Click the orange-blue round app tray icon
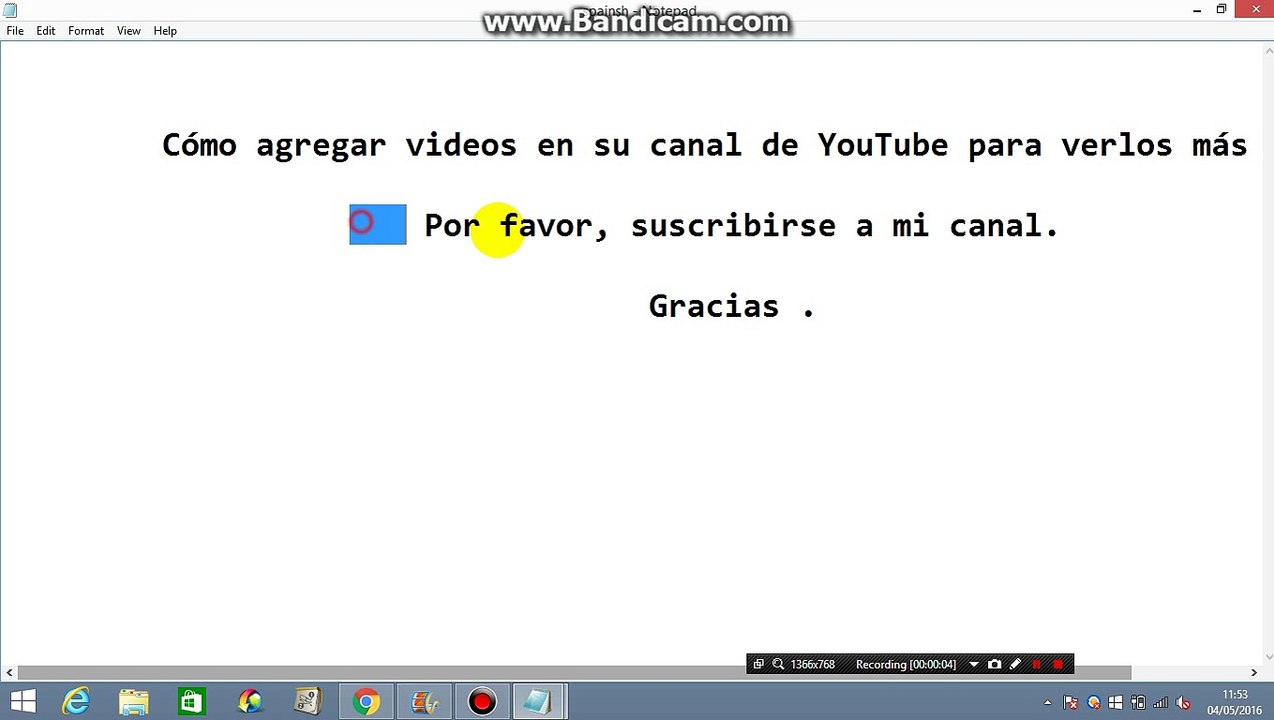The width and height of the screenshot is (1274, 720). pos(1094,703)
